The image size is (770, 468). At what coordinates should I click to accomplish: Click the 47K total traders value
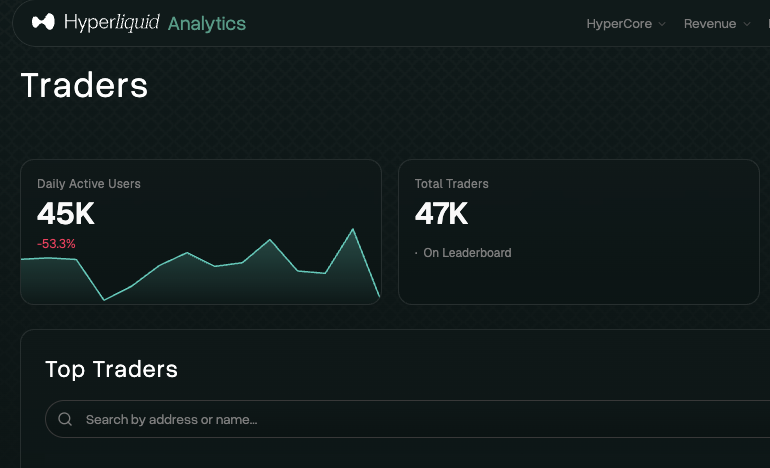(441, 214)
